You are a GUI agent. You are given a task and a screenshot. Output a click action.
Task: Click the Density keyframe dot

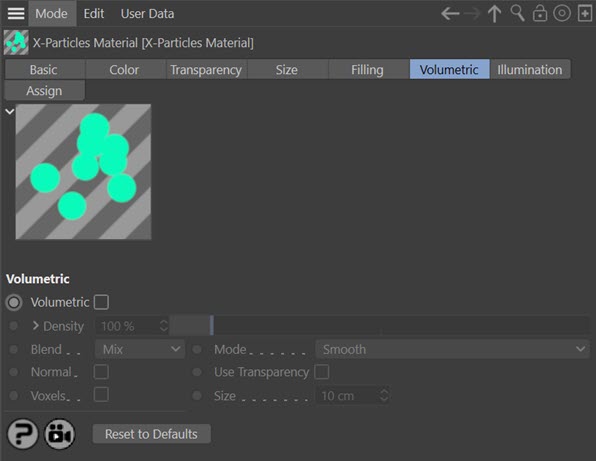14,326
